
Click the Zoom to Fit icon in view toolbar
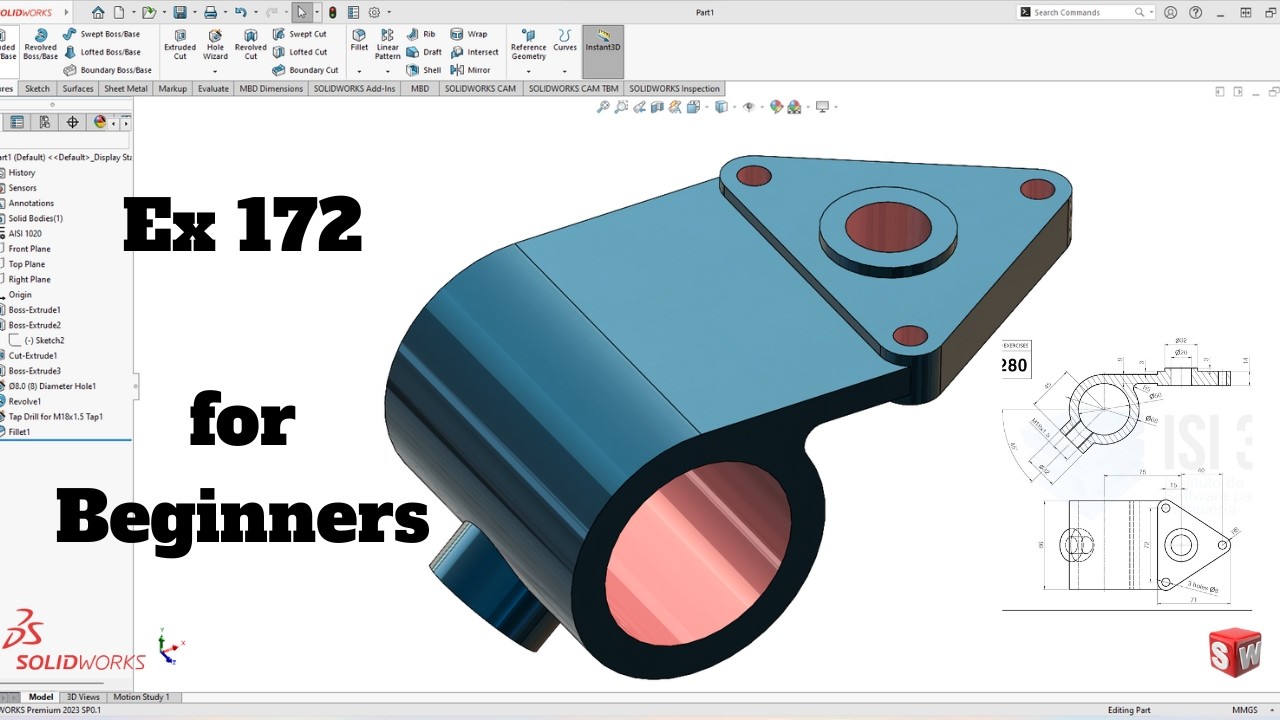[x=603, y=106]
